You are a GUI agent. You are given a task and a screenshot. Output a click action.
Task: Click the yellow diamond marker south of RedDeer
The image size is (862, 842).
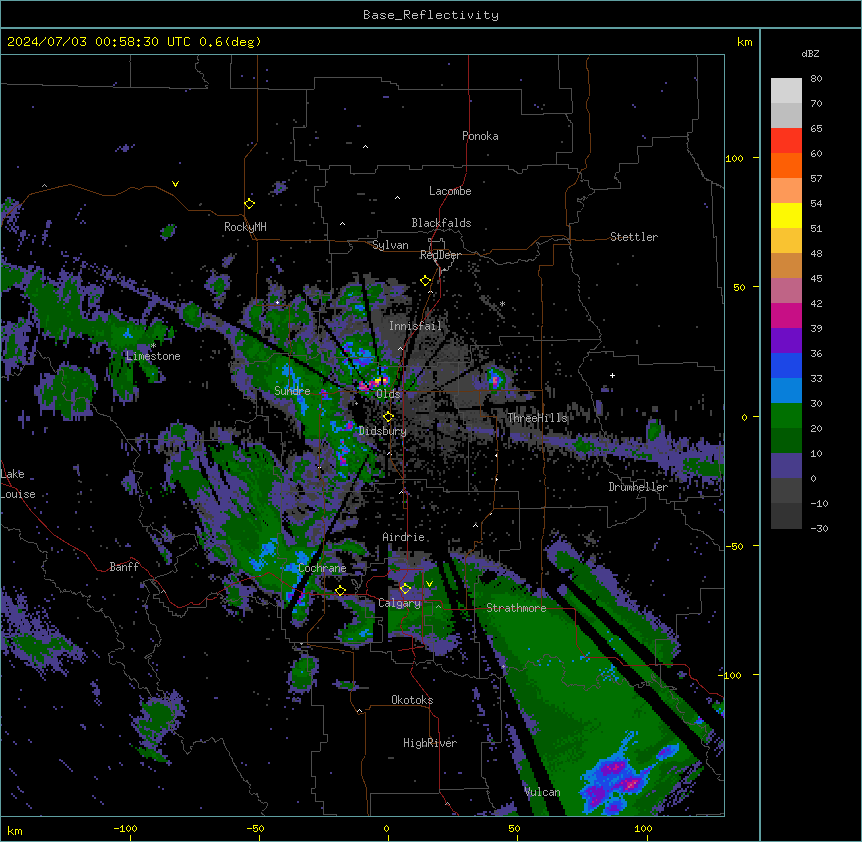click(x=425, y=280)
